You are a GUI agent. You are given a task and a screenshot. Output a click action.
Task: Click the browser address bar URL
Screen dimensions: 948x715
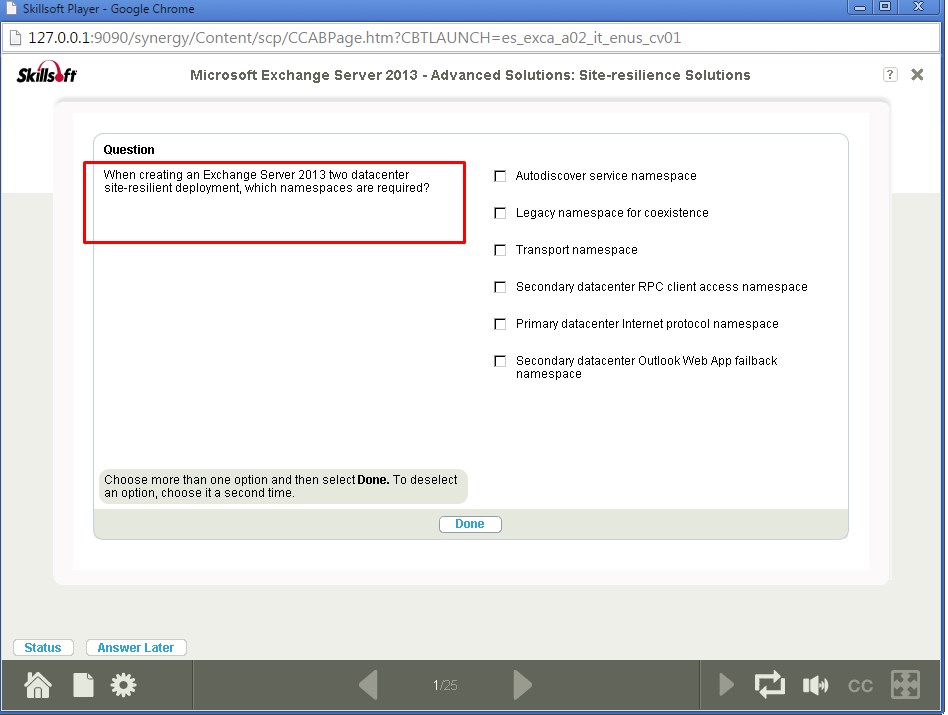coord(354,37)
